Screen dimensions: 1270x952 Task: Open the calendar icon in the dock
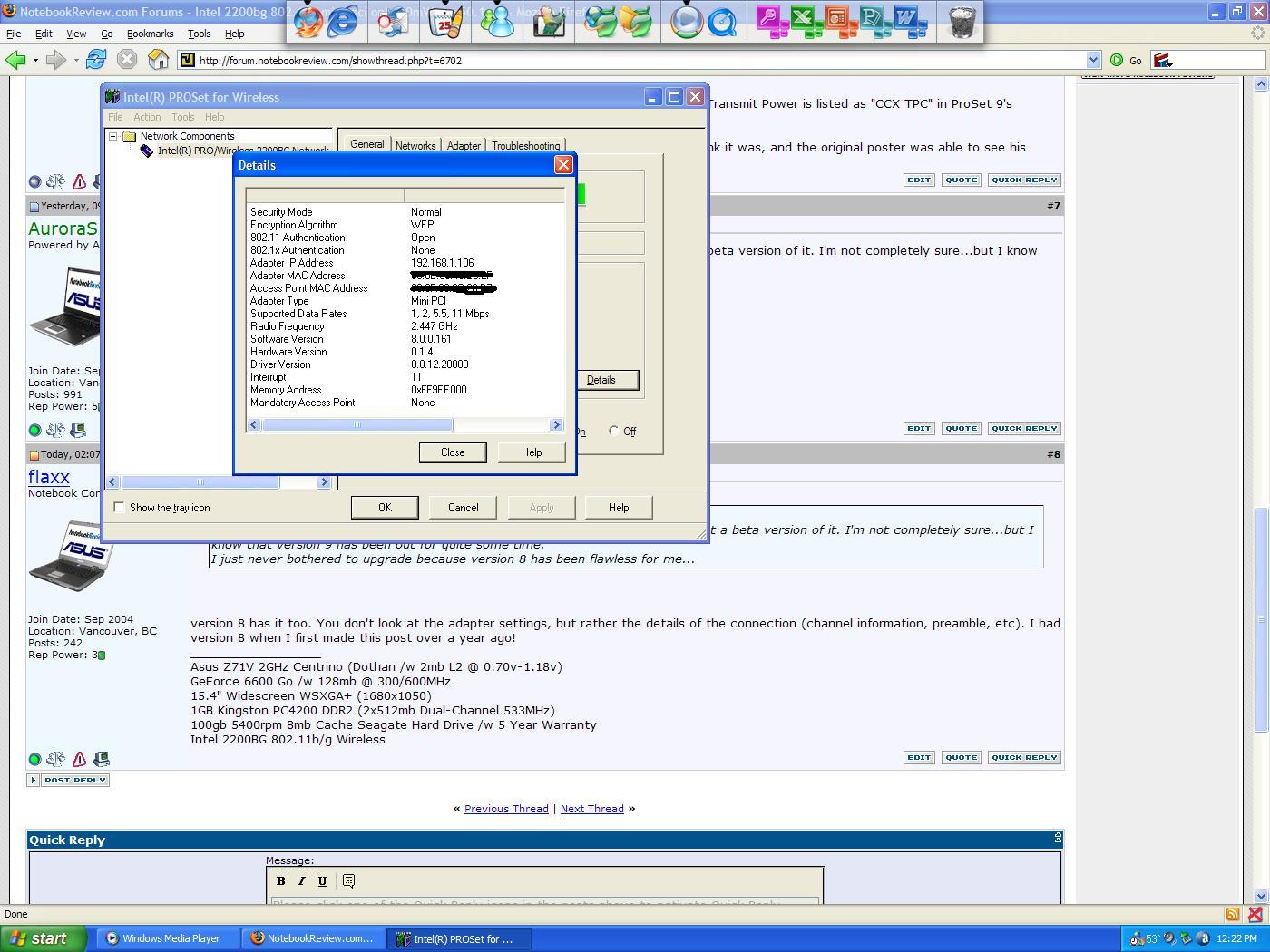click(x=444, y=20)
